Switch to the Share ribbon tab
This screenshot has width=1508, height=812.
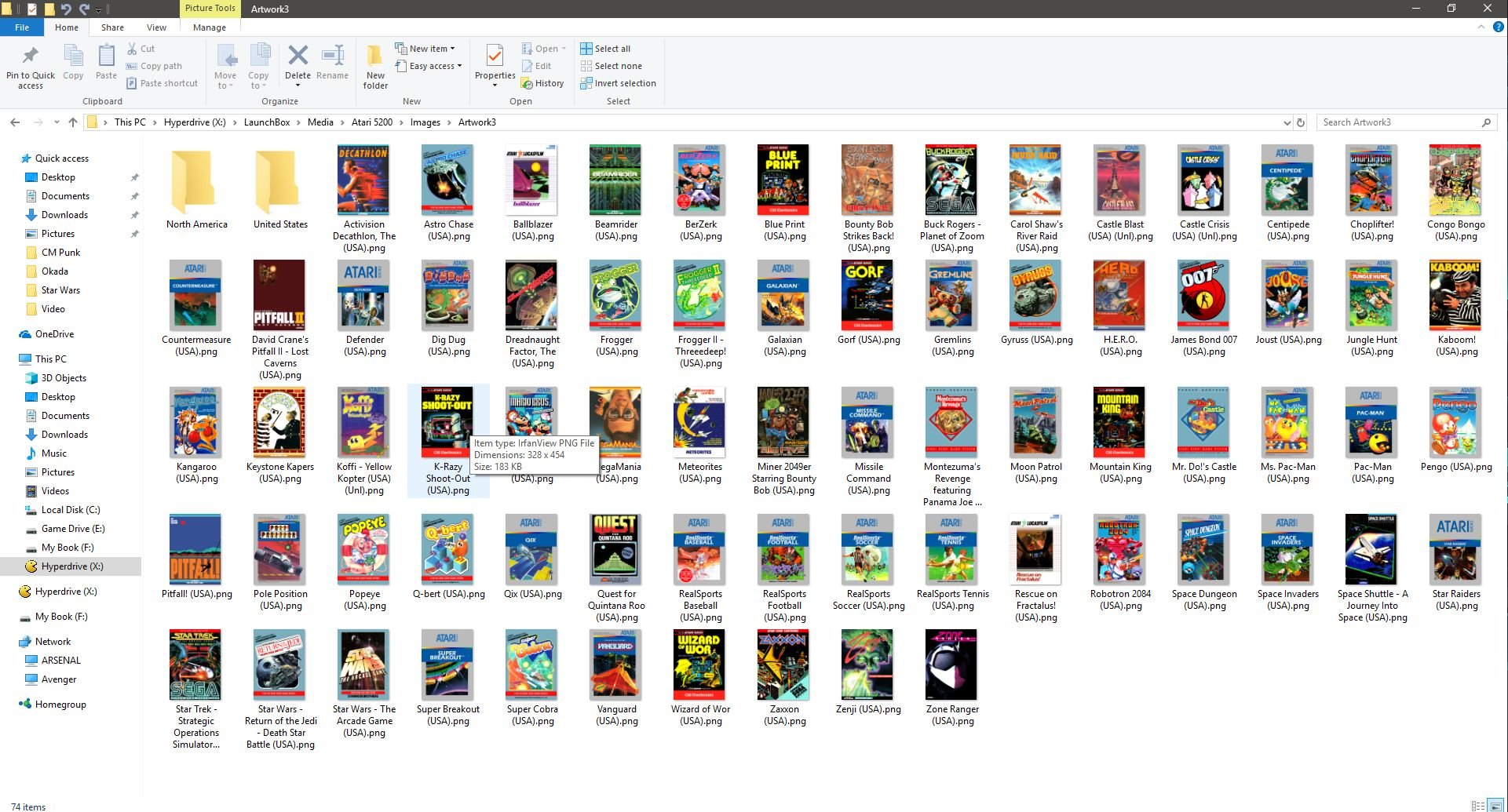[x=112, y=27]
